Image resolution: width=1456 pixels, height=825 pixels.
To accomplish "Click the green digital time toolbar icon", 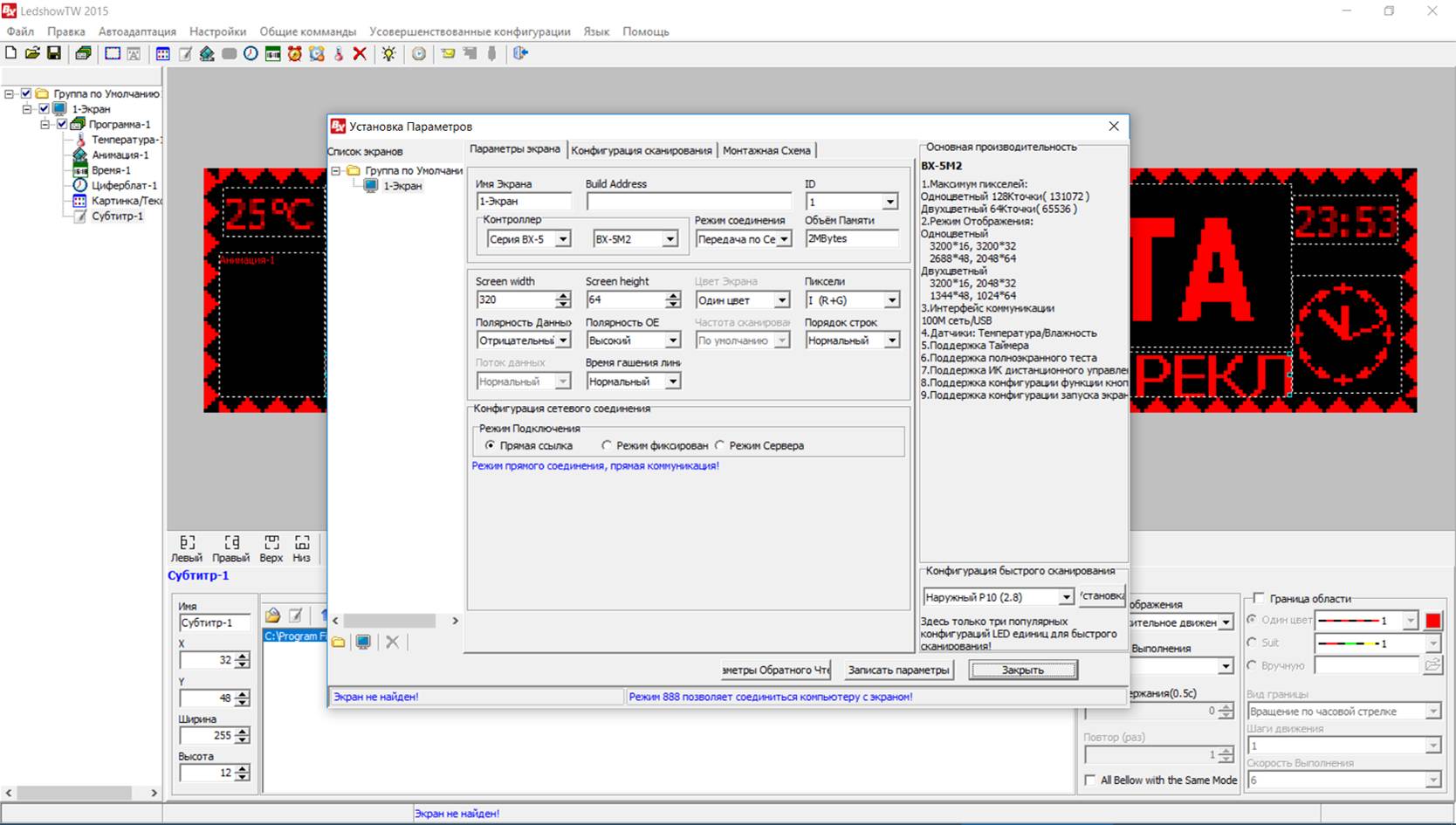I will [x=273, y=53].
